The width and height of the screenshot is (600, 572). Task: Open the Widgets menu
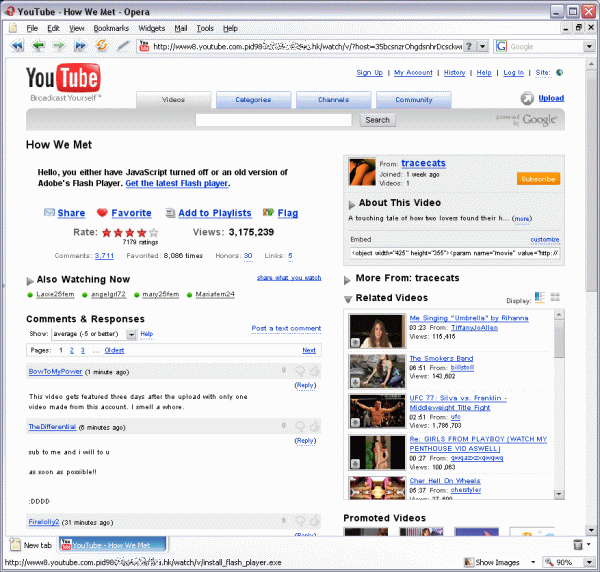point(152,28)
